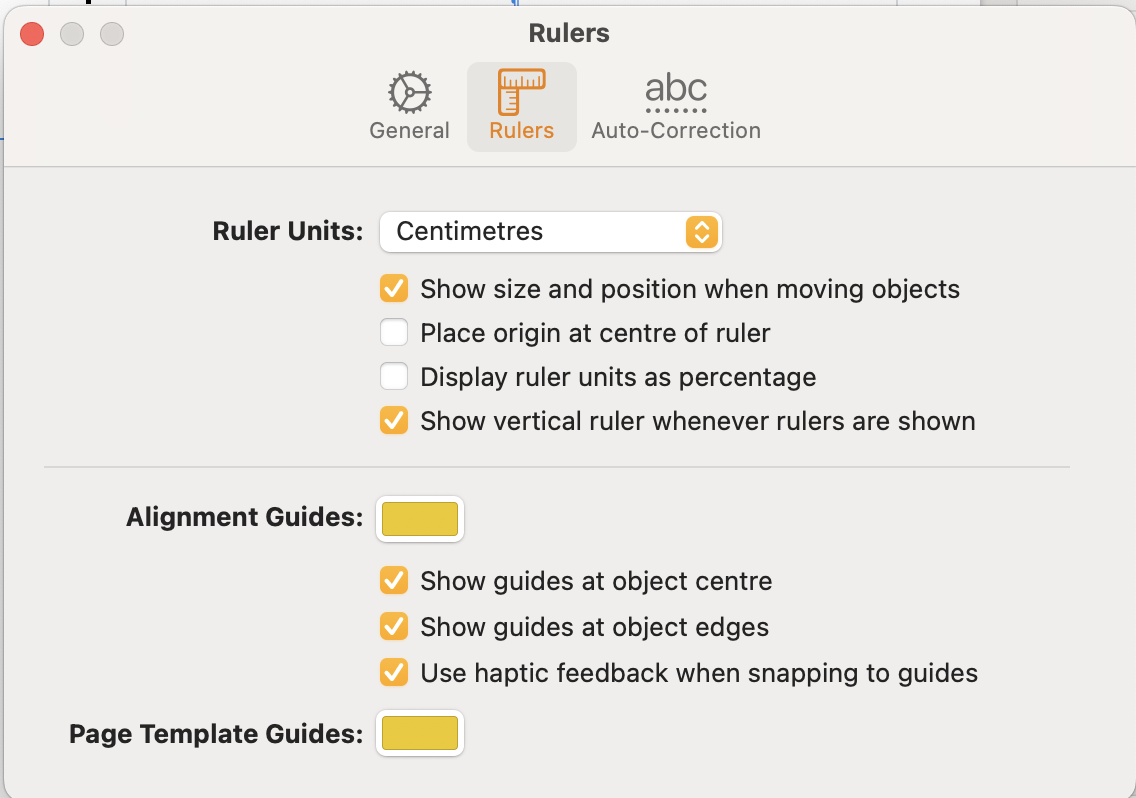This screenshot has height=798, width=1136.
Task: Expand the Ruler Units dropdown arrows
Action: click(701, 232)
